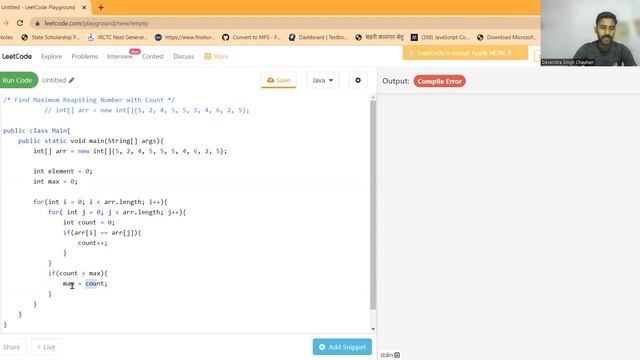This screenshot has height=360, width=640.
Task: Start a Live session
Action: (46, 347)
